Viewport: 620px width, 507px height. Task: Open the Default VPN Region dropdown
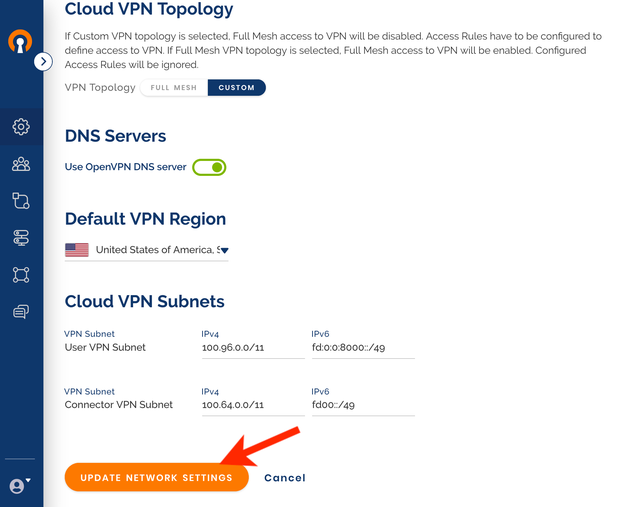click(x=225, y=250)
